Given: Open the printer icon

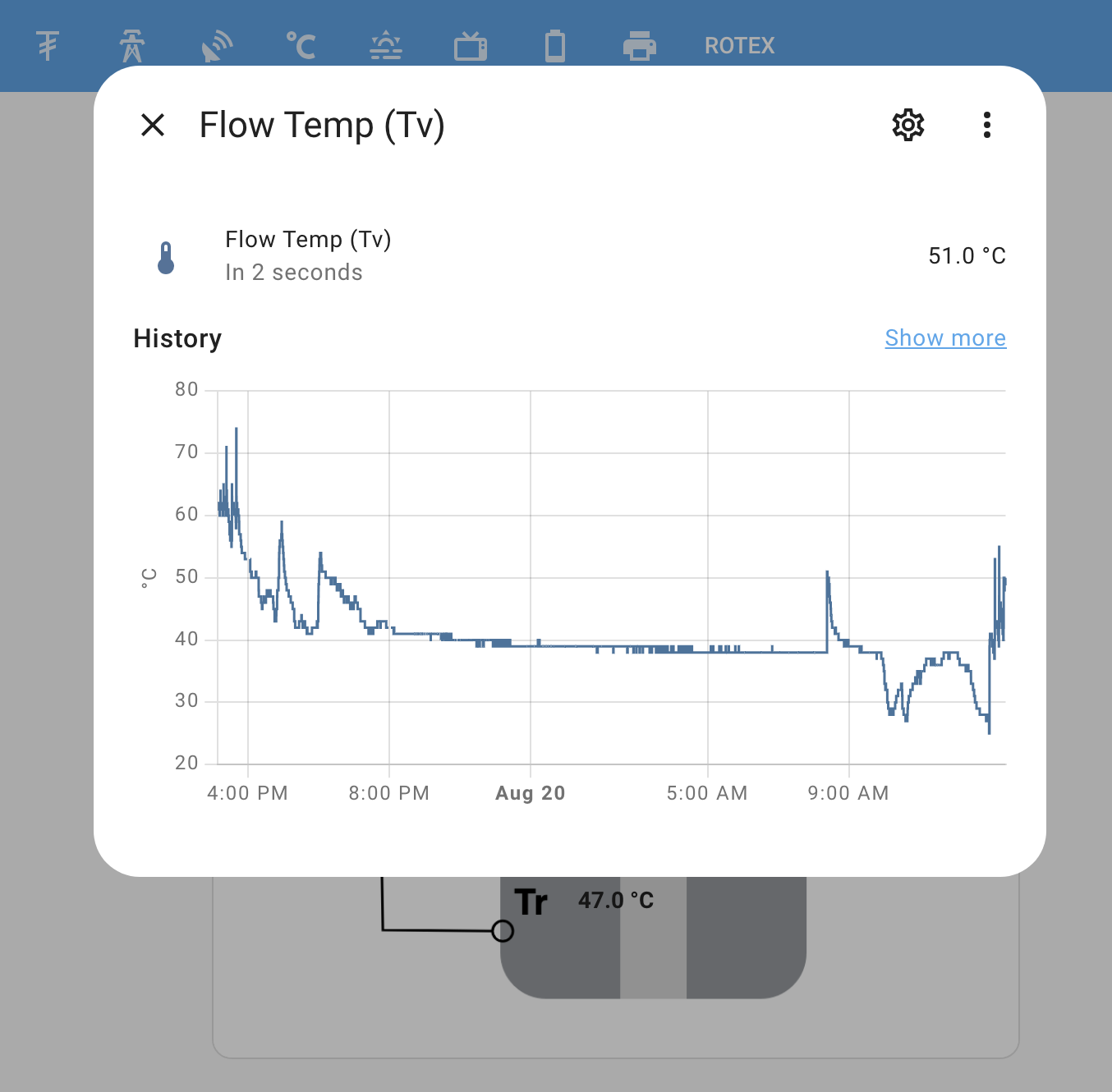Looking at the screenshot, I should pyautogui.click(x=640, y=45).
